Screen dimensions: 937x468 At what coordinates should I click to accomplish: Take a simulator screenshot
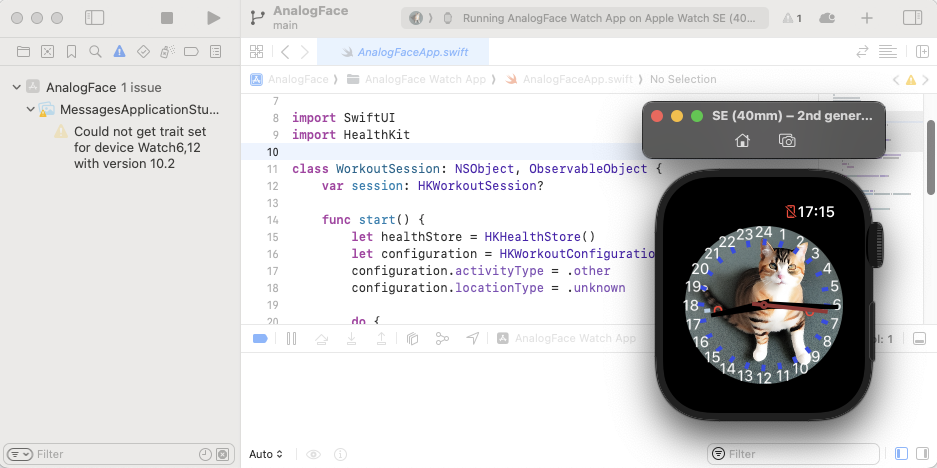coord(787,140)
